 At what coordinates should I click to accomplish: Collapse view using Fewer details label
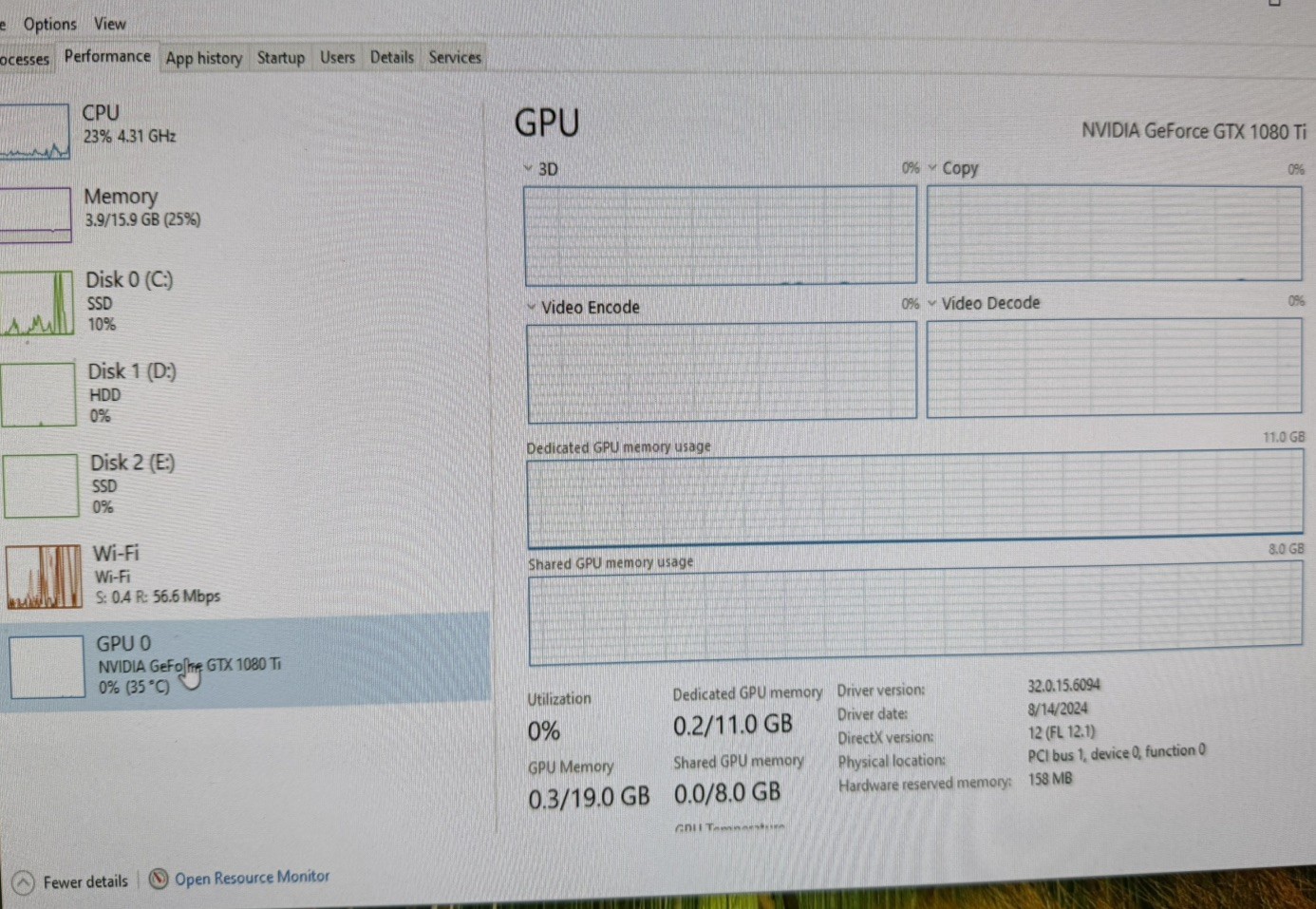(85, 882)
